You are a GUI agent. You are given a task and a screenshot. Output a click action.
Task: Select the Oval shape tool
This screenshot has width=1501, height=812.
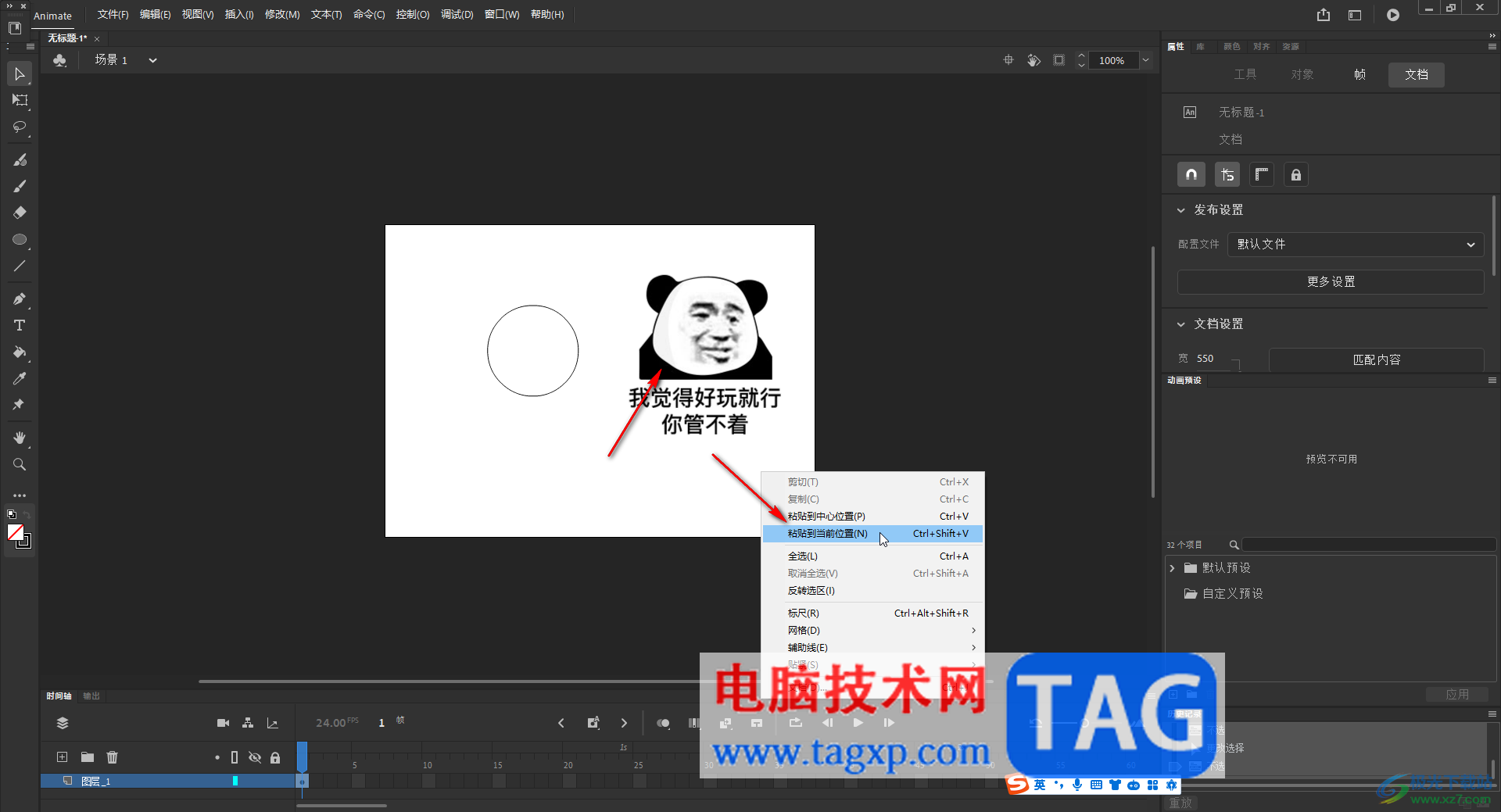[x=20, y=240]
